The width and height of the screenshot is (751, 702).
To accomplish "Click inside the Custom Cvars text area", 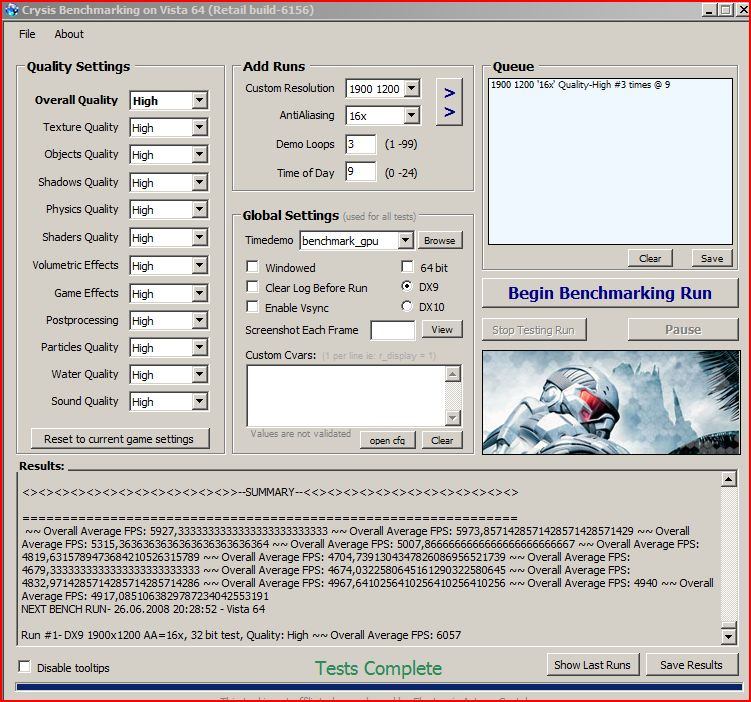I will 346,396.
